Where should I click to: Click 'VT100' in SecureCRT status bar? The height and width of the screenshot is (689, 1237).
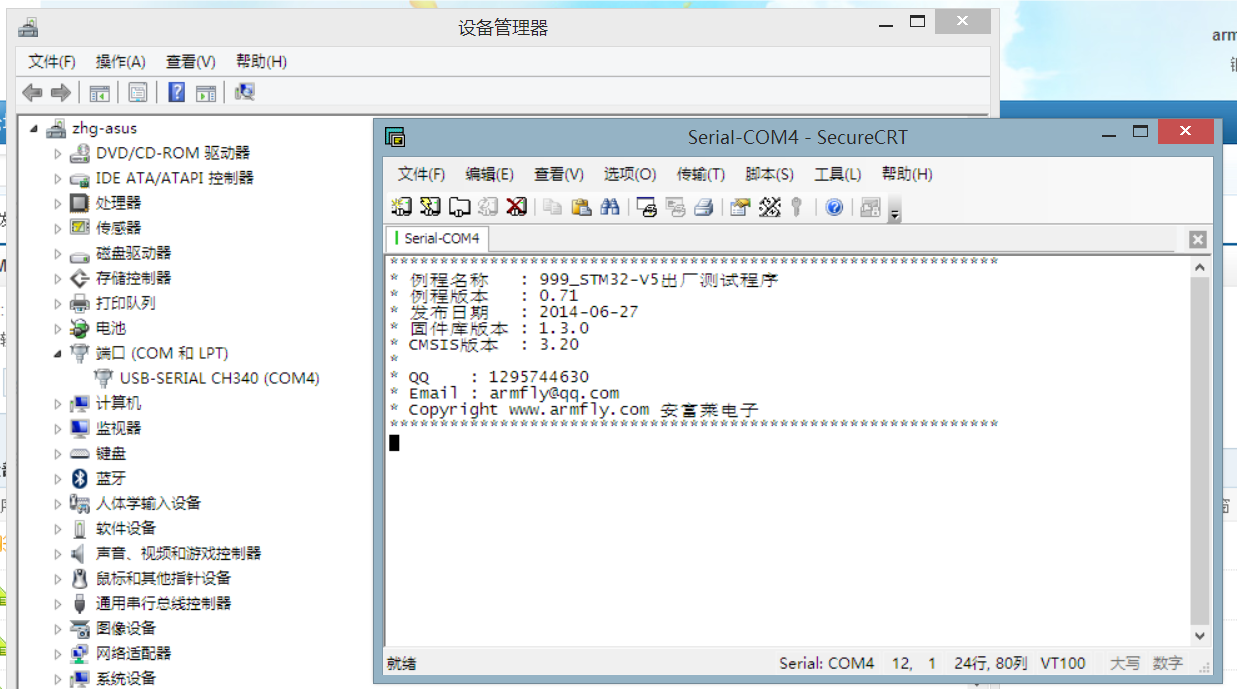point(1063,663)
